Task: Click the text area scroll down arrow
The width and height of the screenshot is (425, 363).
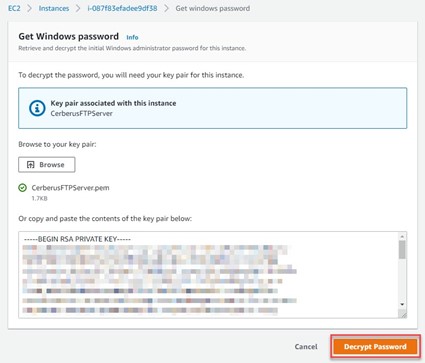Action: (x=402, y=304)
